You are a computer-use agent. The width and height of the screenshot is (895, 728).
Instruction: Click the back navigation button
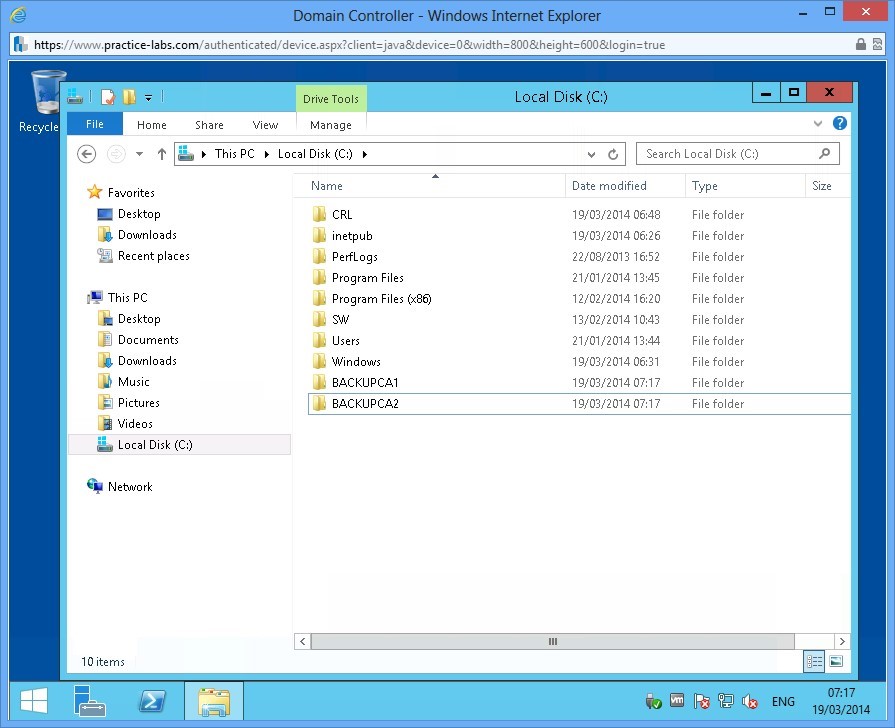(x=87, y=153)
